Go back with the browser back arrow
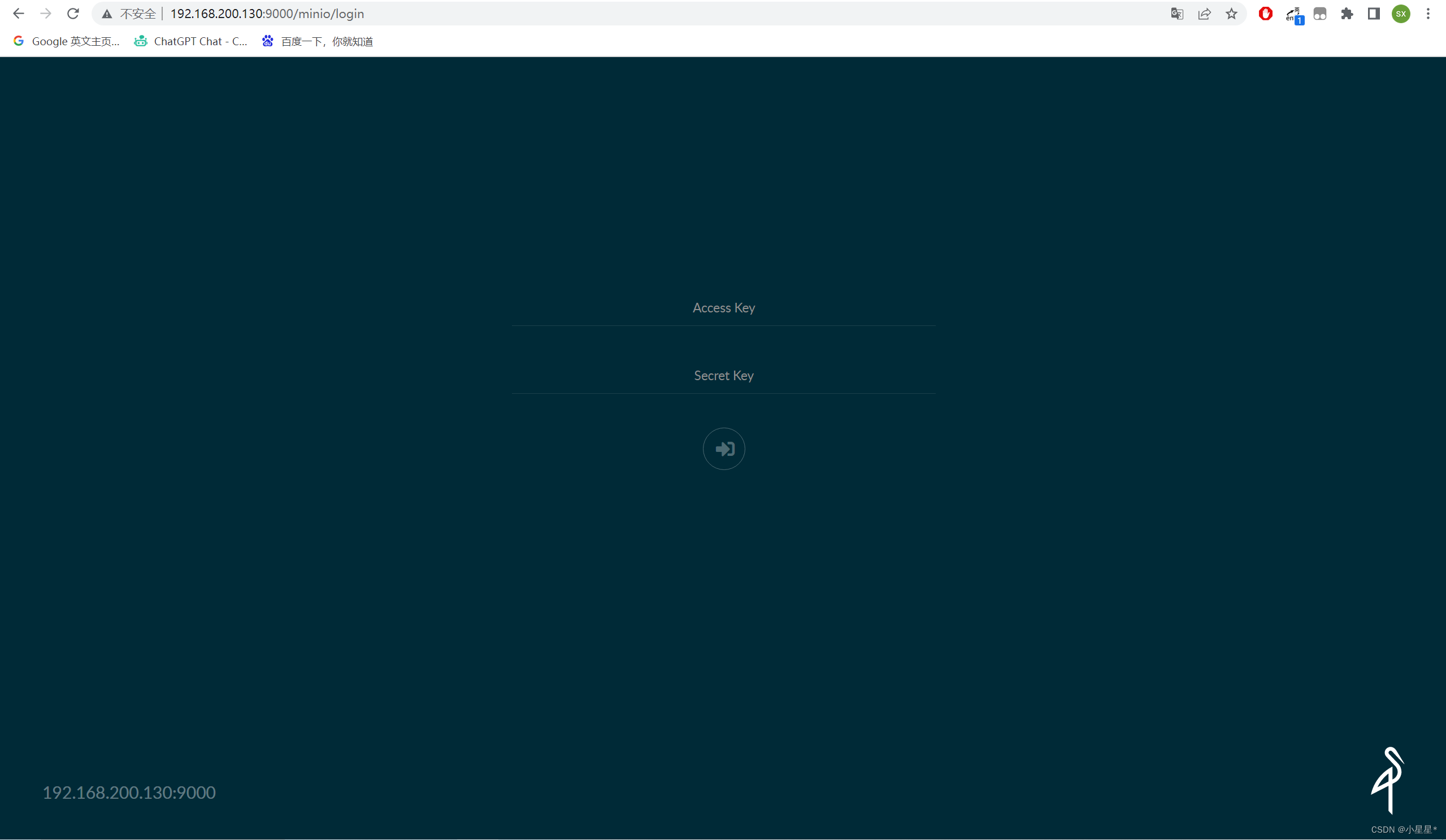Screen dimensions: 1446x840 (18, 14)
